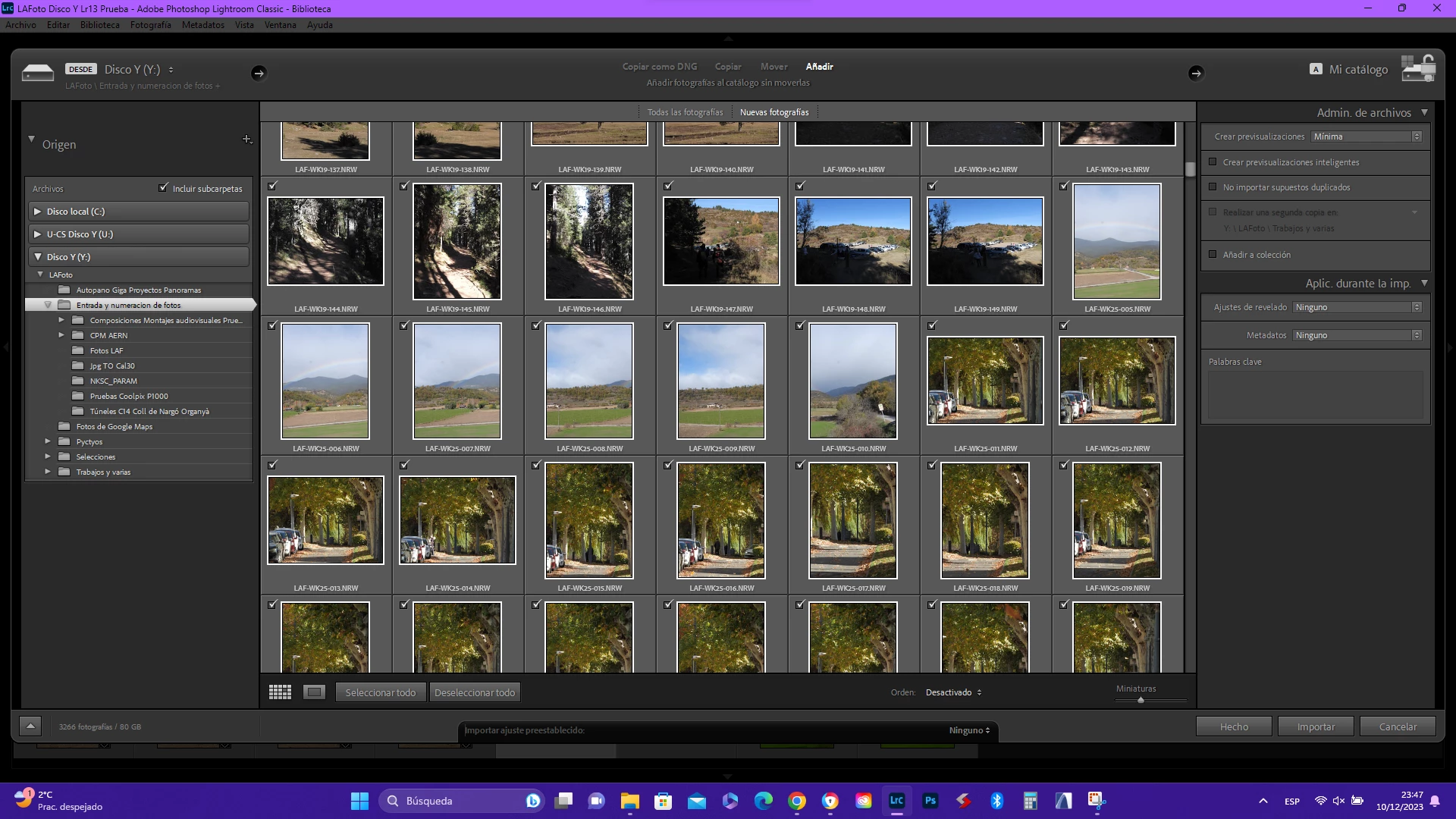This screenshot has height=819, width=1456.
Task: Click Deseleccionar todo button
Action: 475,692
